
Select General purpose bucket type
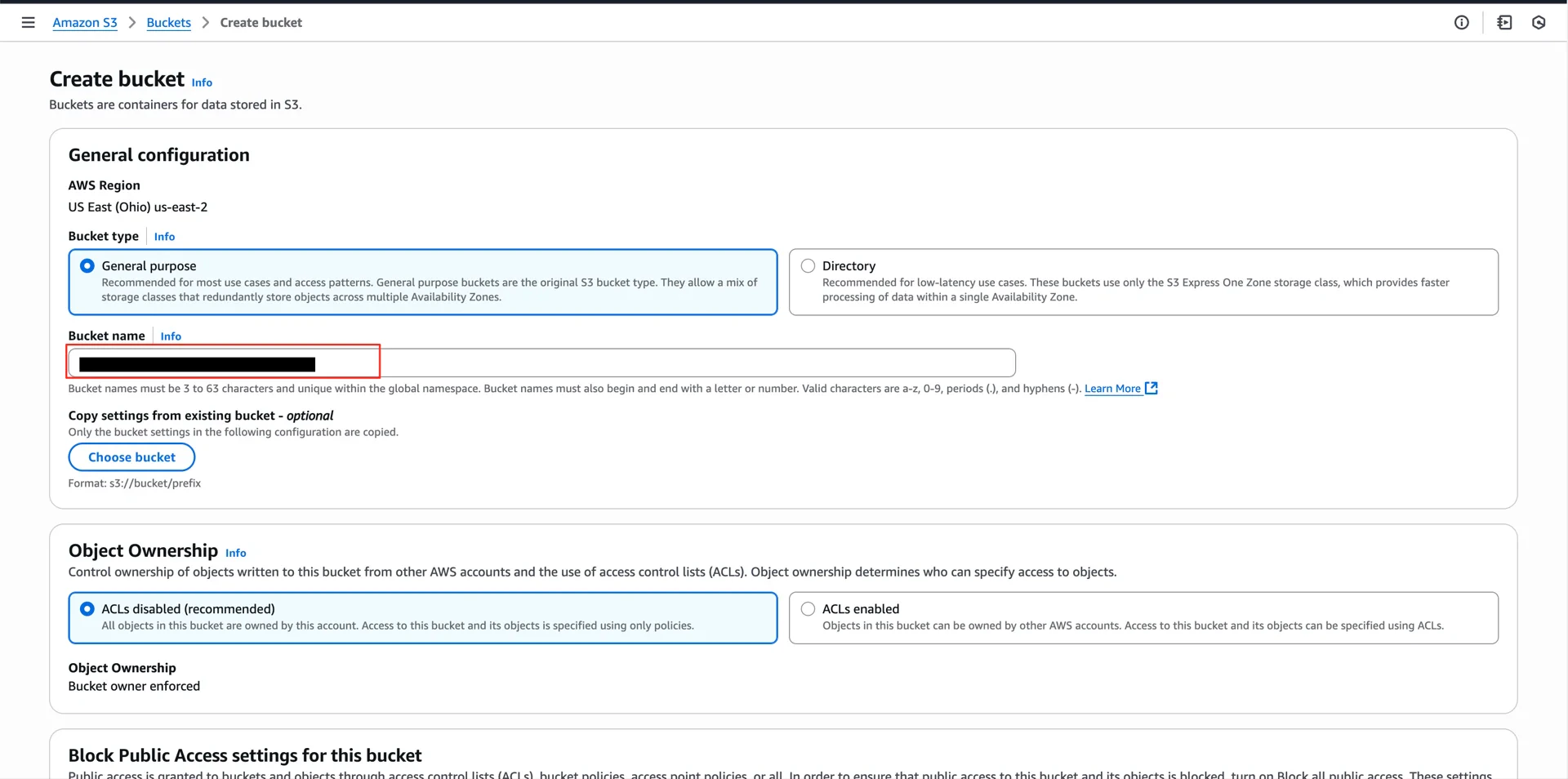click(423, 282)
